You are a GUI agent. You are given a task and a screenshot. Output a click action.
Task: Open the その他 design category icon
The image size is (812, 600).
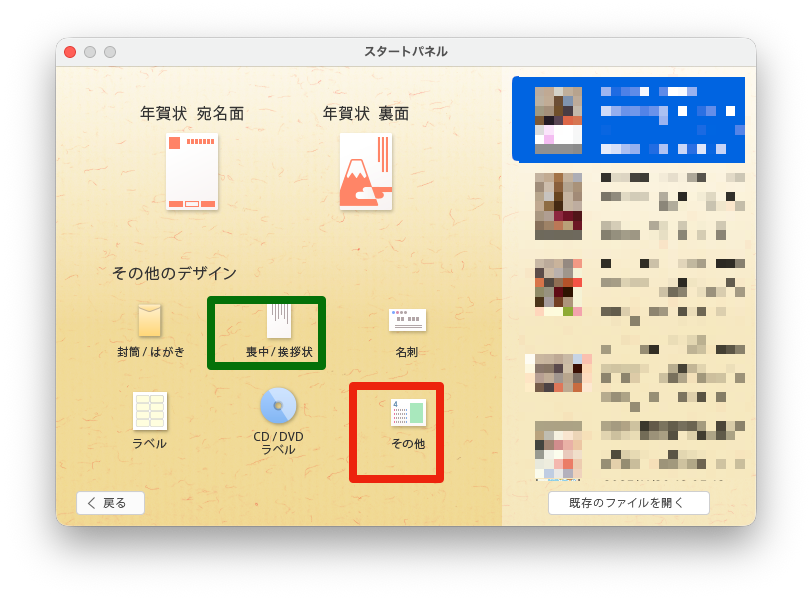pos(407,412)
